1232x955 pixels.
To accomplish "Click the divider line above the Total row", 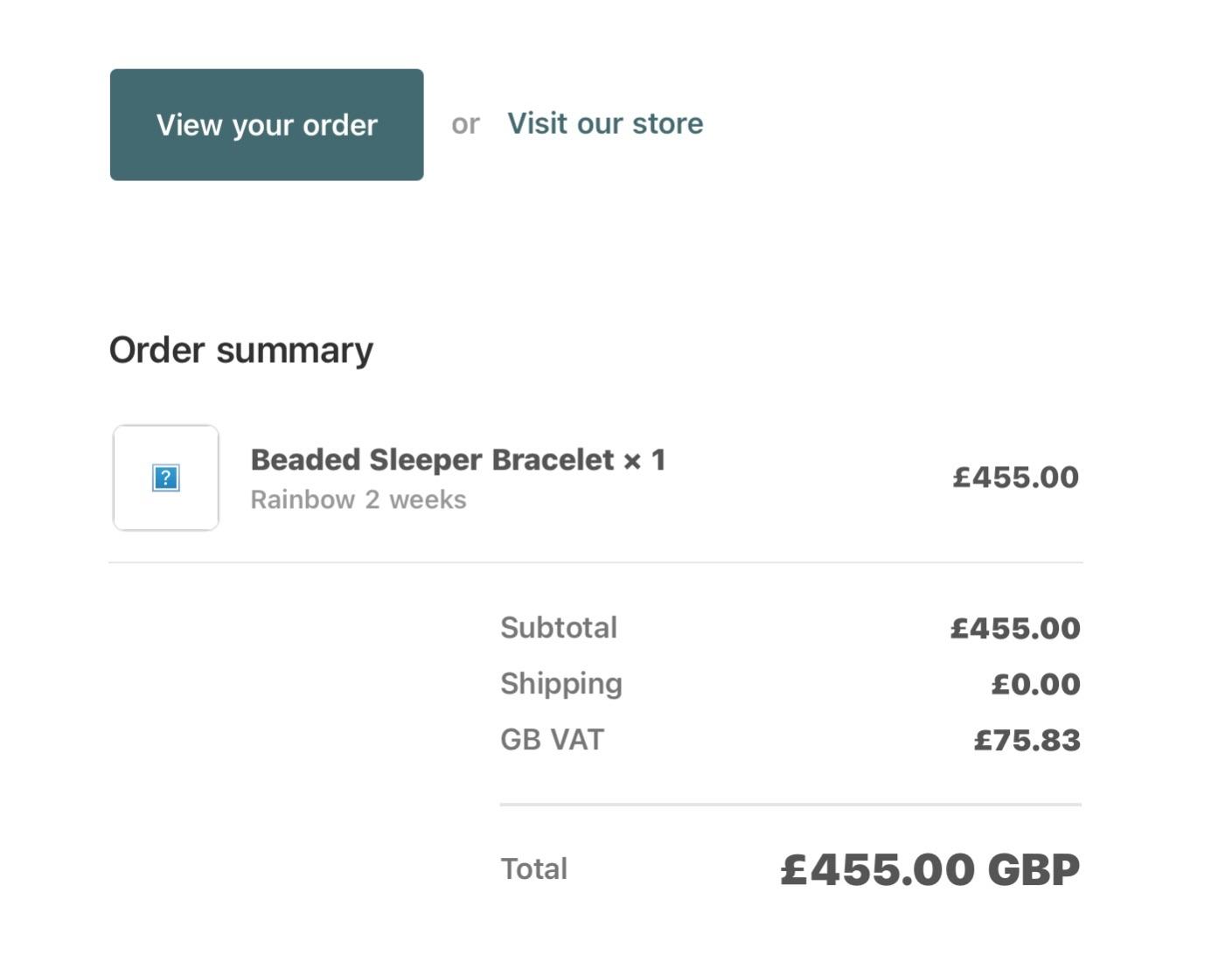I will [x=790, y=804].
